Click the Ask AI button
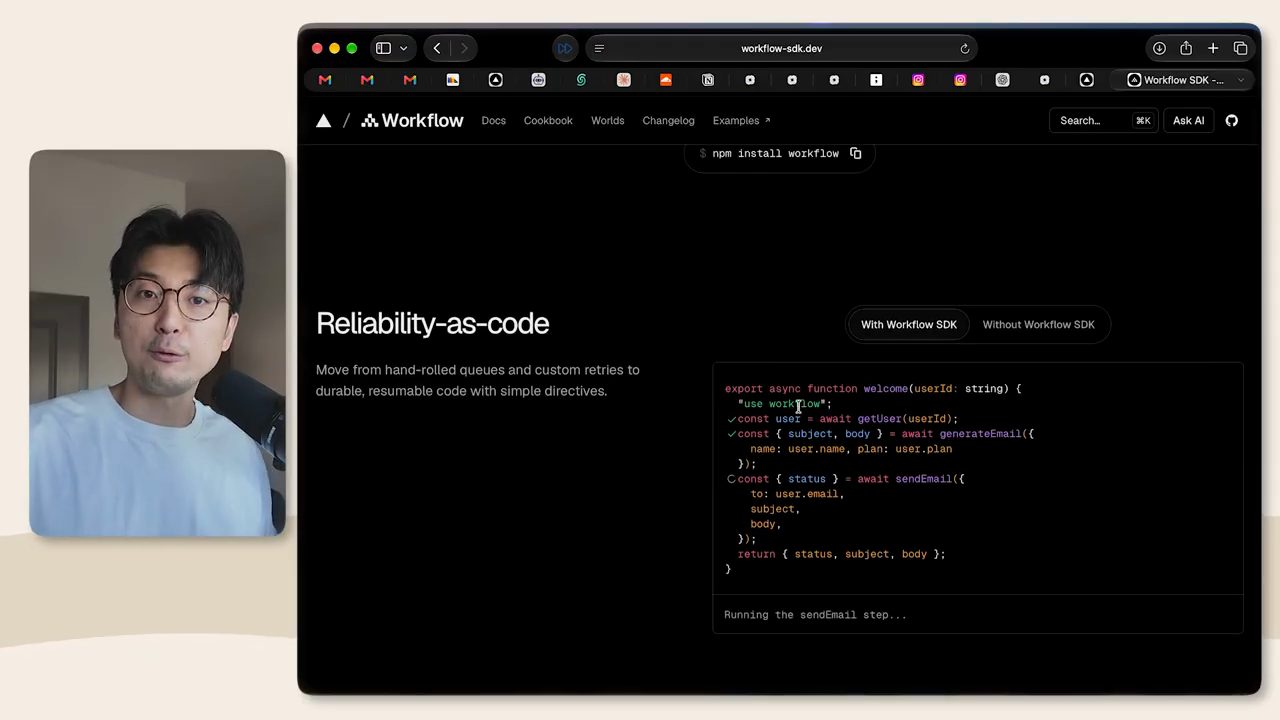 click(x=1189, y=121)
